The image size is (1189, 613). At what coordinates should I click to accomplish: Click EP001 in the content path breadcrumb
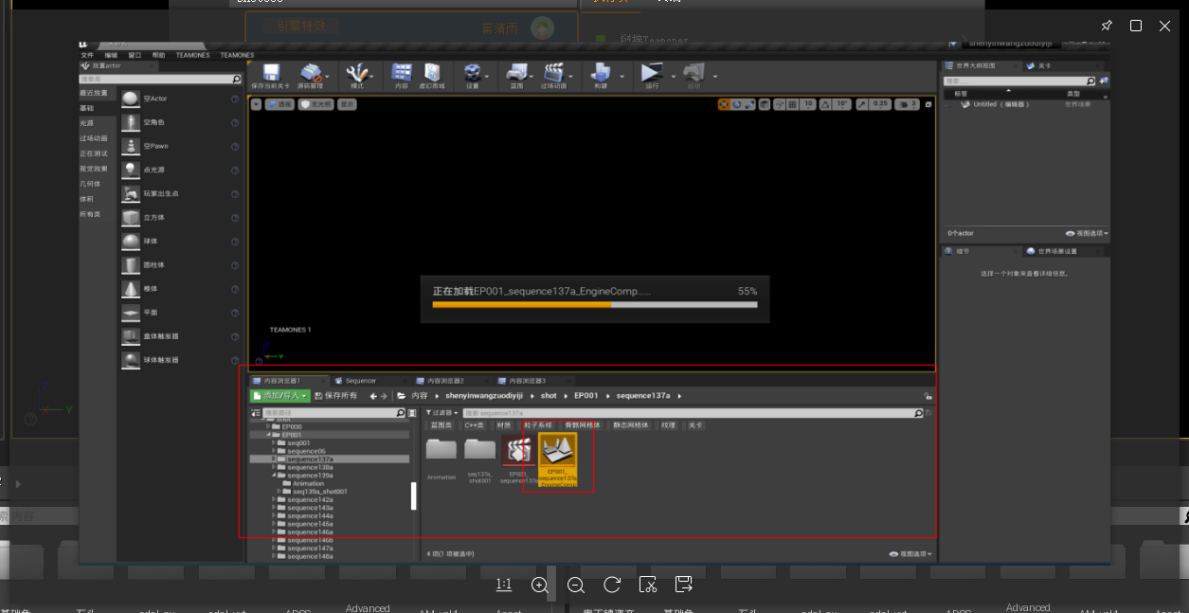(585, 396)
